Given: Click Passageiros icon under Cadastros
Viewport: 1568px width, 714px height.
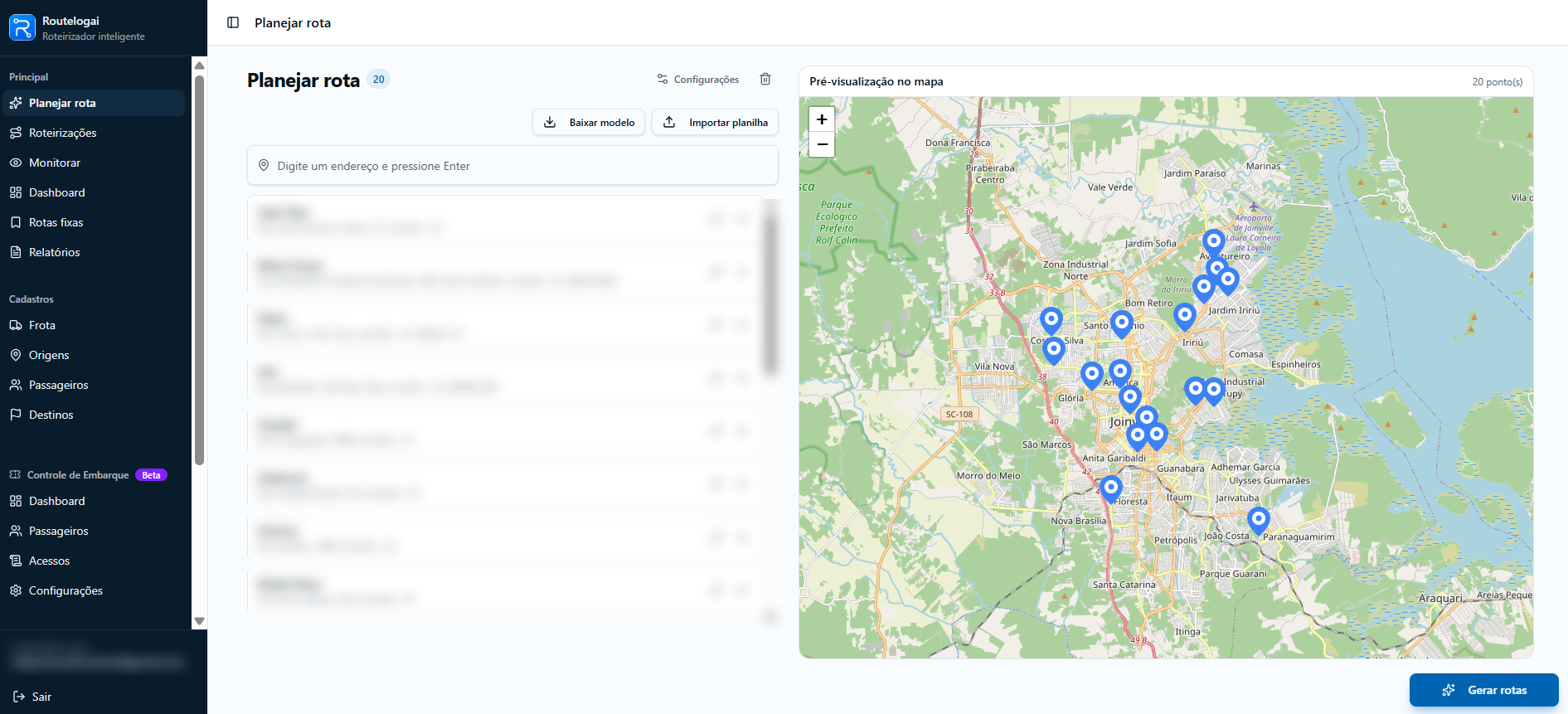Looking at the screenshot, I should click(16, 385).
